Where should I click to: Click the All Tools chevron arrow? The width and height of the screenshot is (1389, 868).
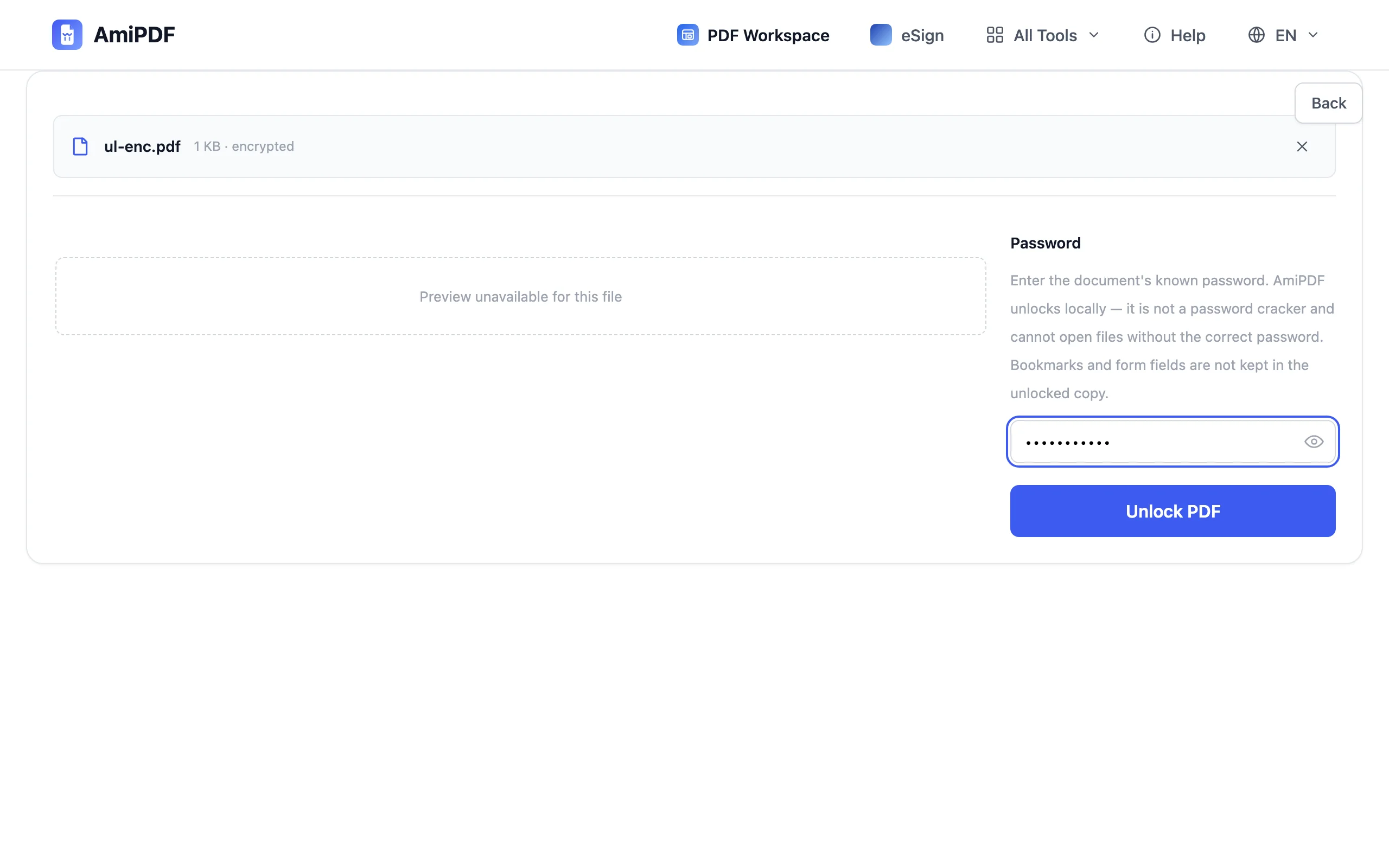tap(1093, 35)
